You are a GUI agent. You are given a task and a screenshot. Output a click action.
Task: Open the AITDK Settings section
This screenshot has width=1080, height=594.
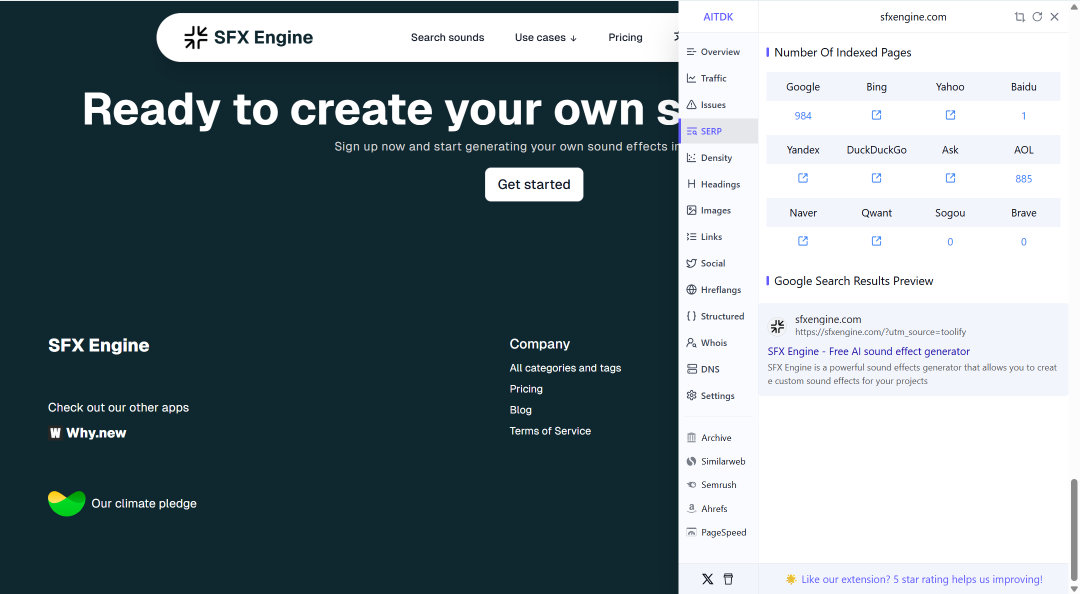click(x=718, y=396)
